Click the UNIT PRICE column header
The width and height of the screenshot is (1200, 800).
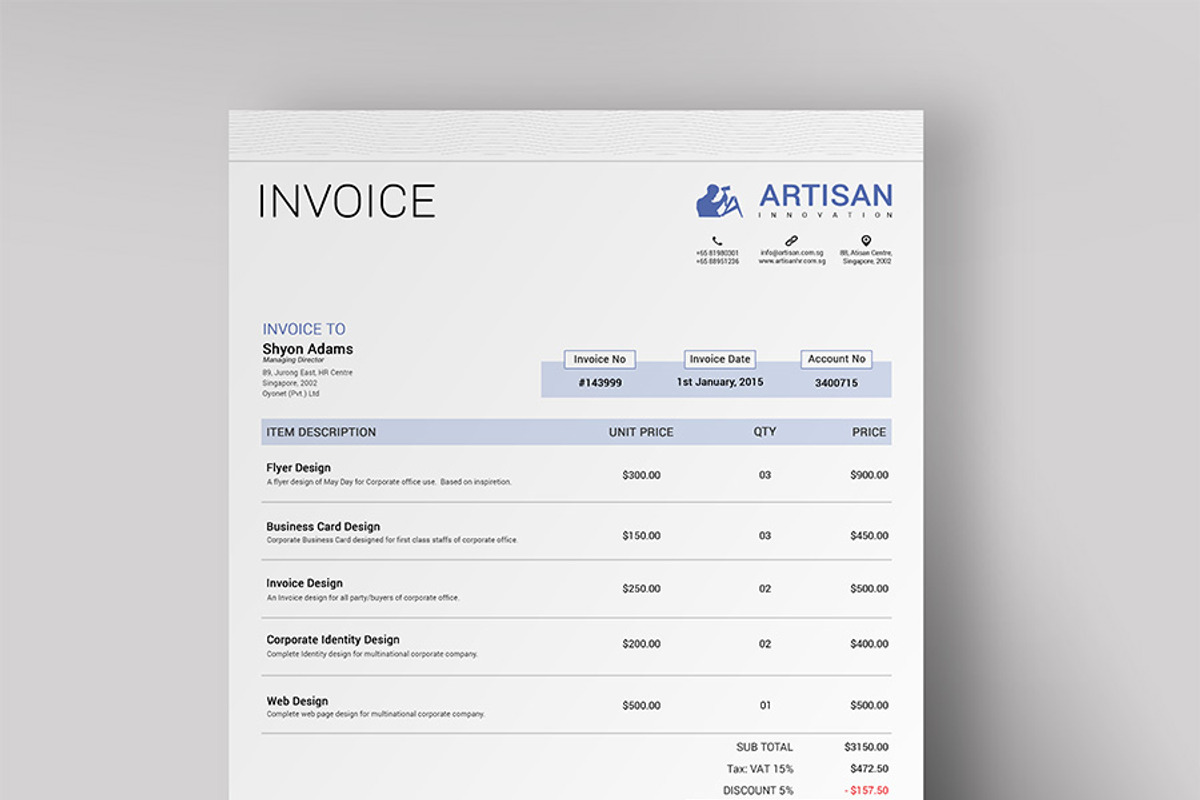[641, 432]
